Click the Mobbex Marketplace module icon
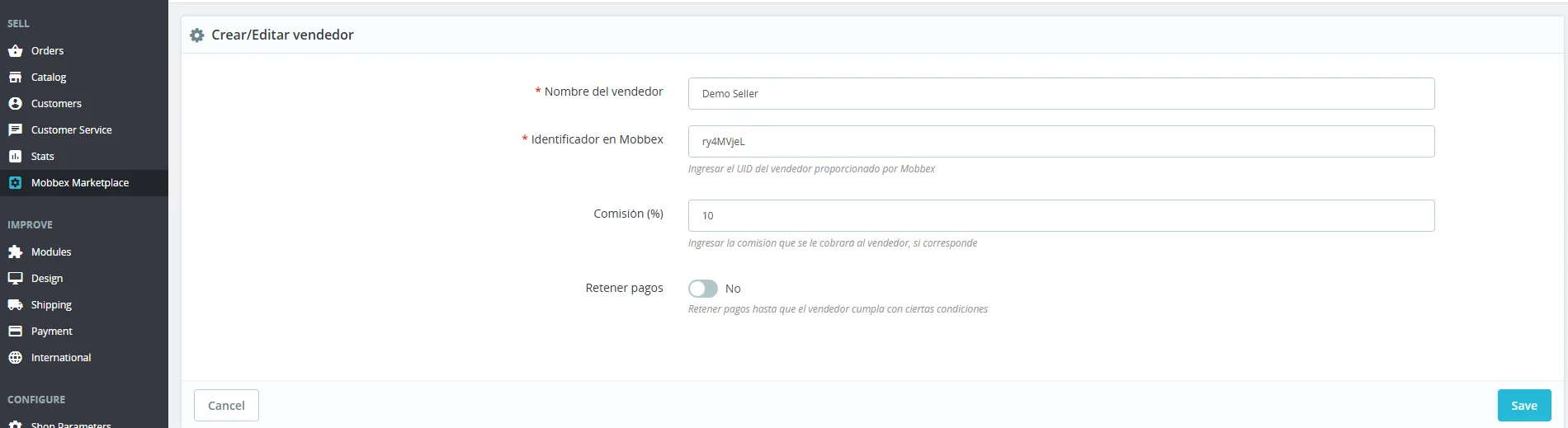 click(15, 183)
